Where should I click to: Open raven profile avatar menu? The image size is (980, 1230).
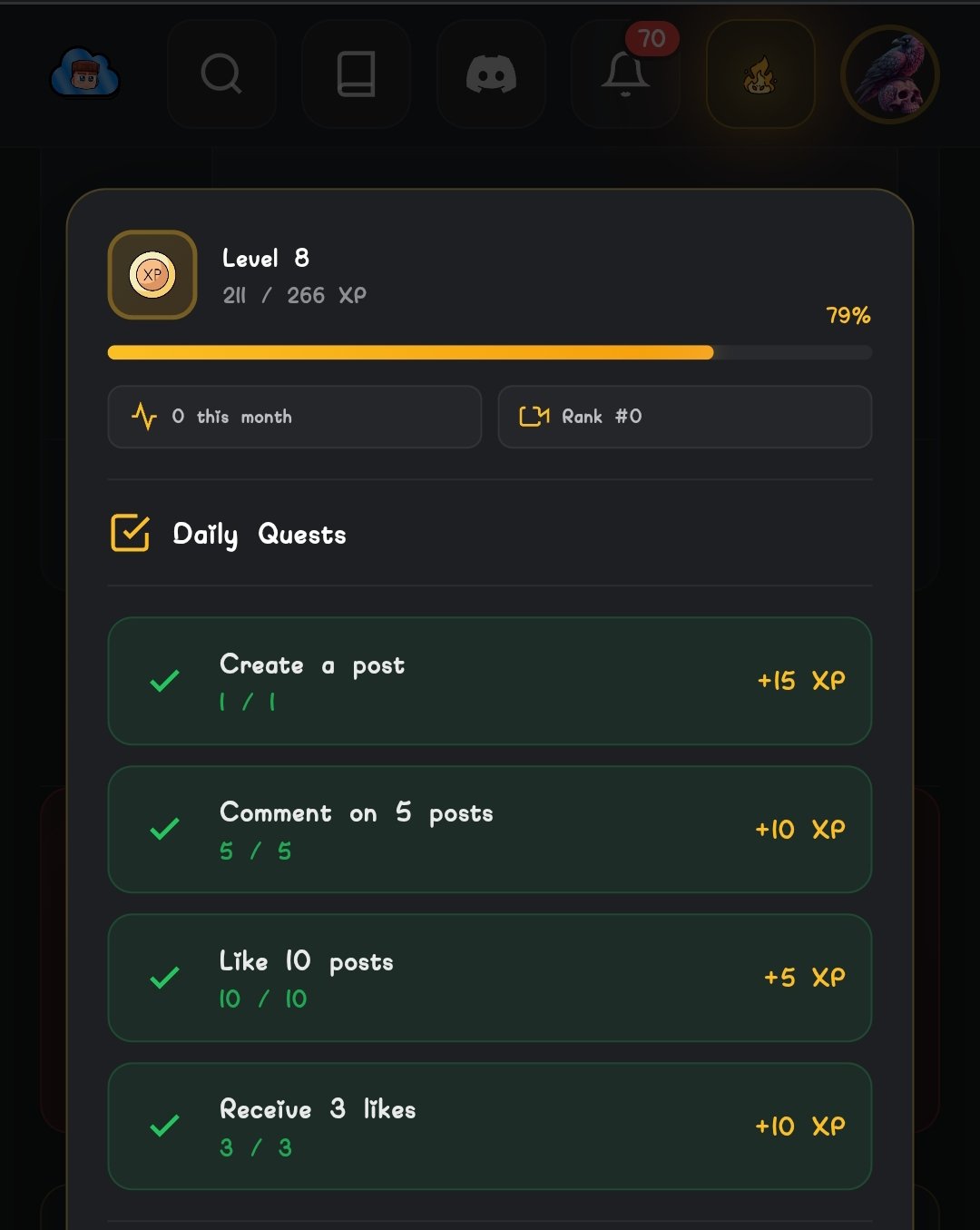(x=889, y=74)
